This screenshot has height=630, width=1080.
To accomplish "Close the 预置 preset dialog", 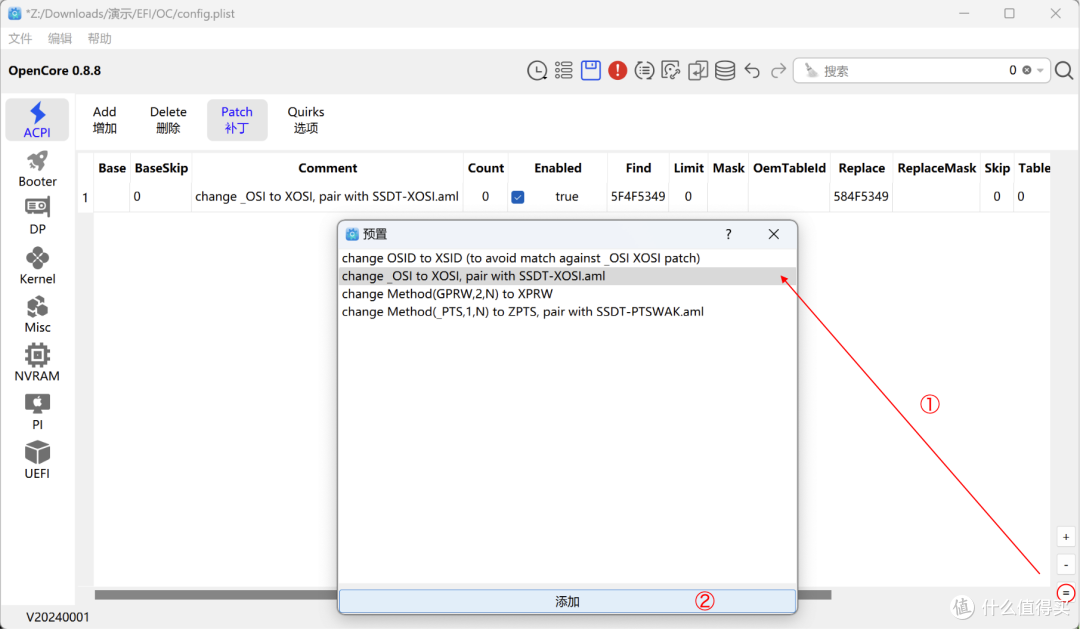I will [773, 234].
